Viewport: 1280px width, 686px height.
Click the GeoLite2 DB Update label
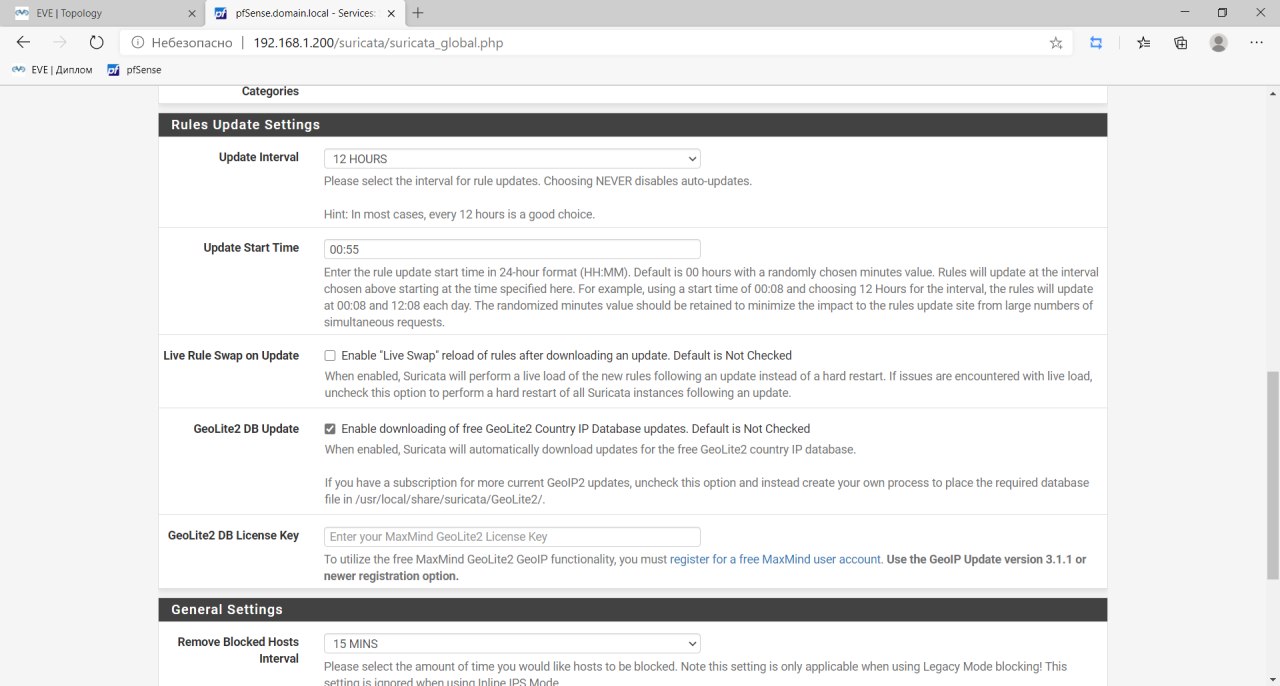coord(246,428)
